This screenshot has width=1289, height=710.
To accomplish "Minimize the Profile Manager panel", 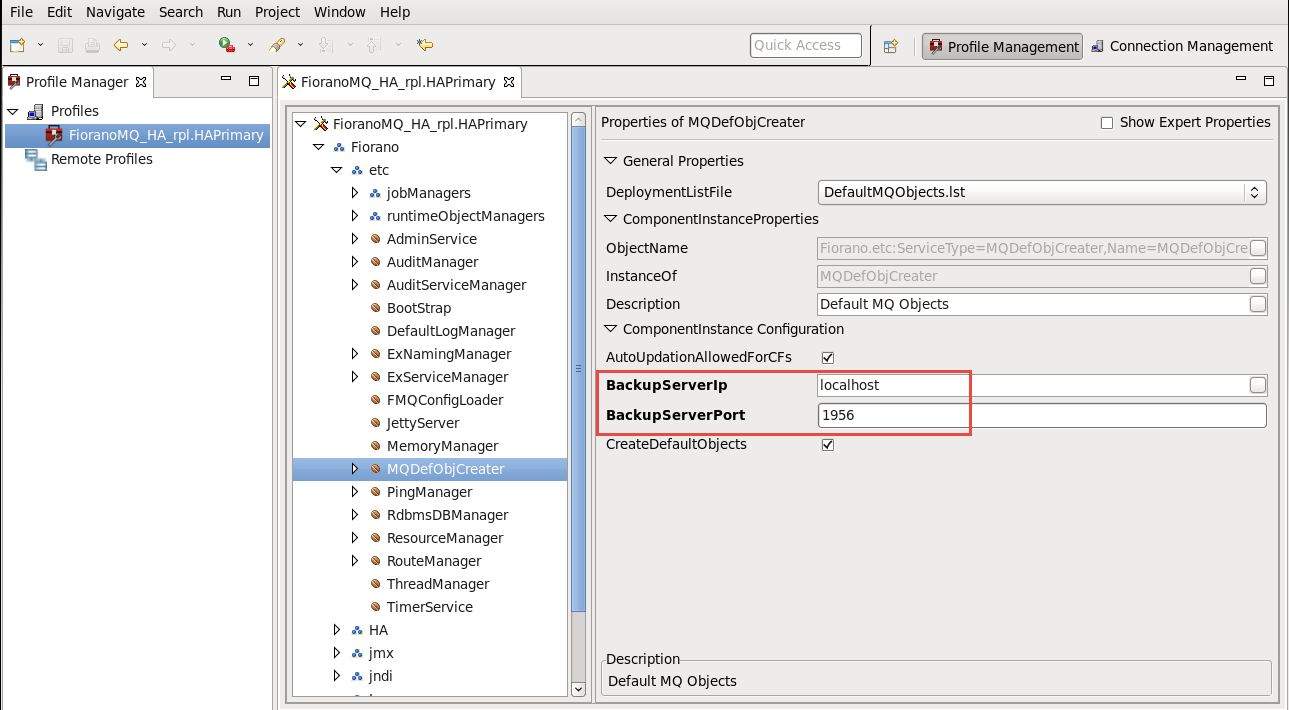I will (x=226, y=81).
